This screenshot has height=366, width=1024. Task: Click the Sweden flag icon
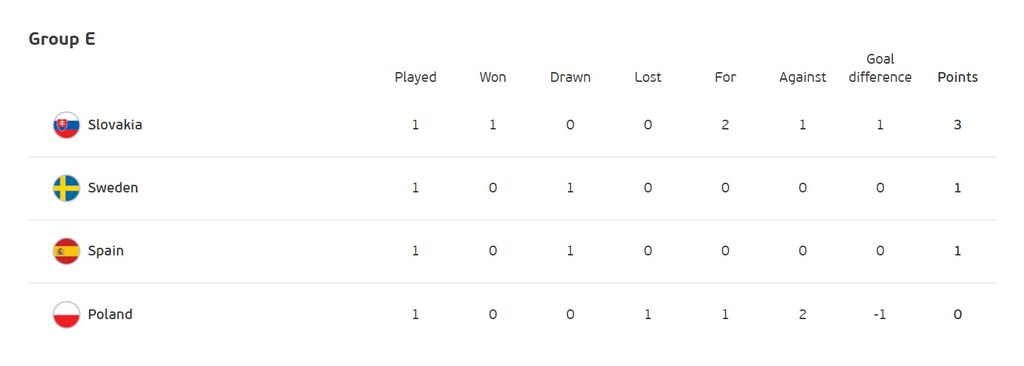66,188
